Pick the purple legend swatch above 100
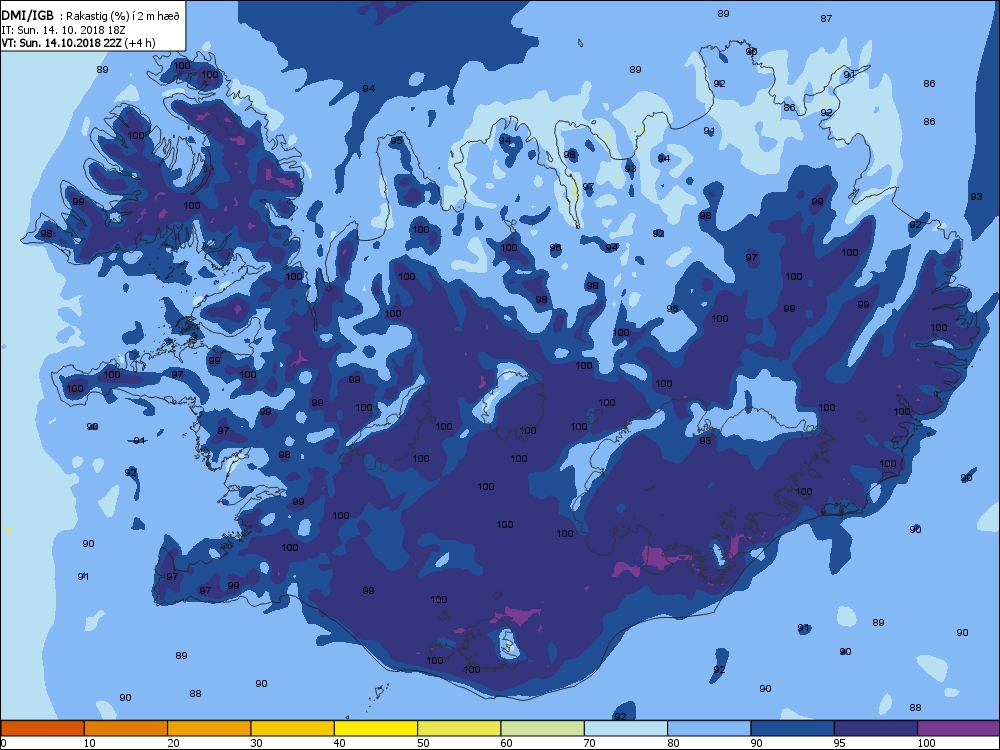The width and height of the screenshot is (1000, 750). (959, 728)
